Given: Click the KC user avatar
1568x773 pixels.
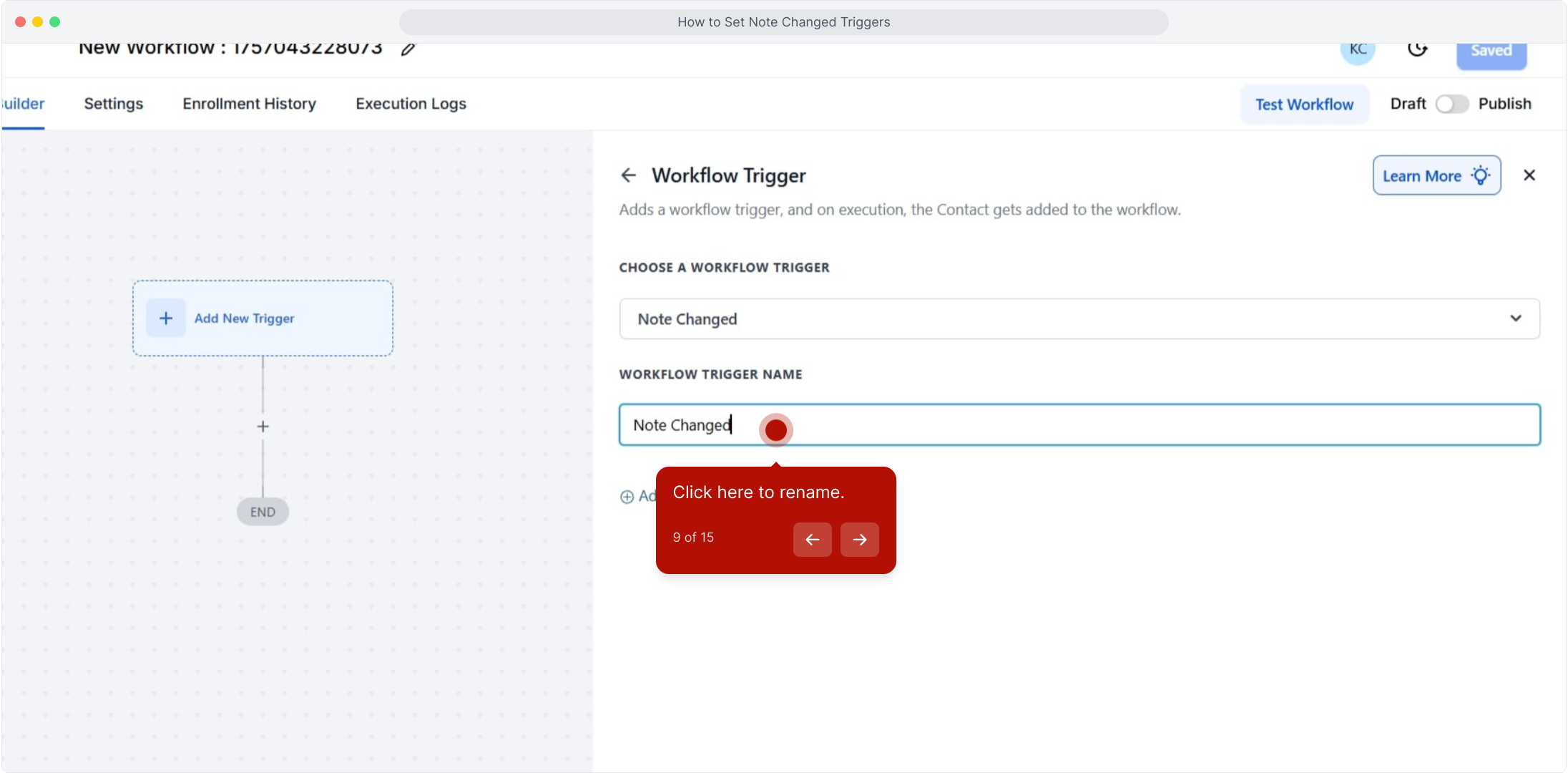Looking at the screenshot, I should tap(1358, 50).
